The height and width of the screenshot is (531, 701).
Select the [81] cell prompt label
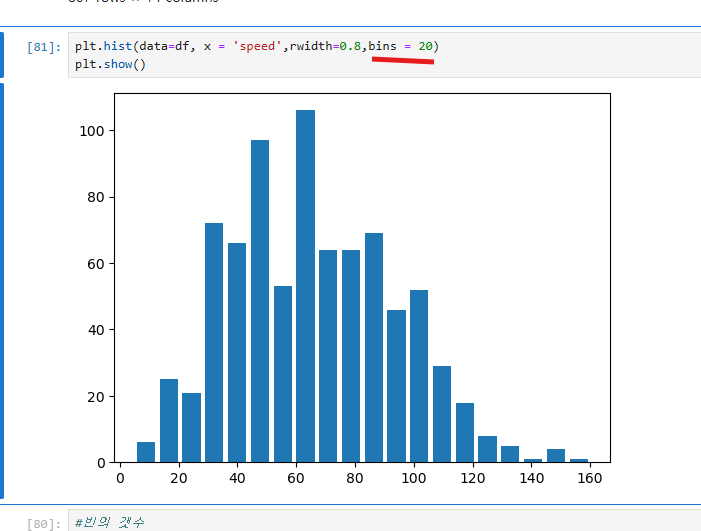[x=44, y=47]
